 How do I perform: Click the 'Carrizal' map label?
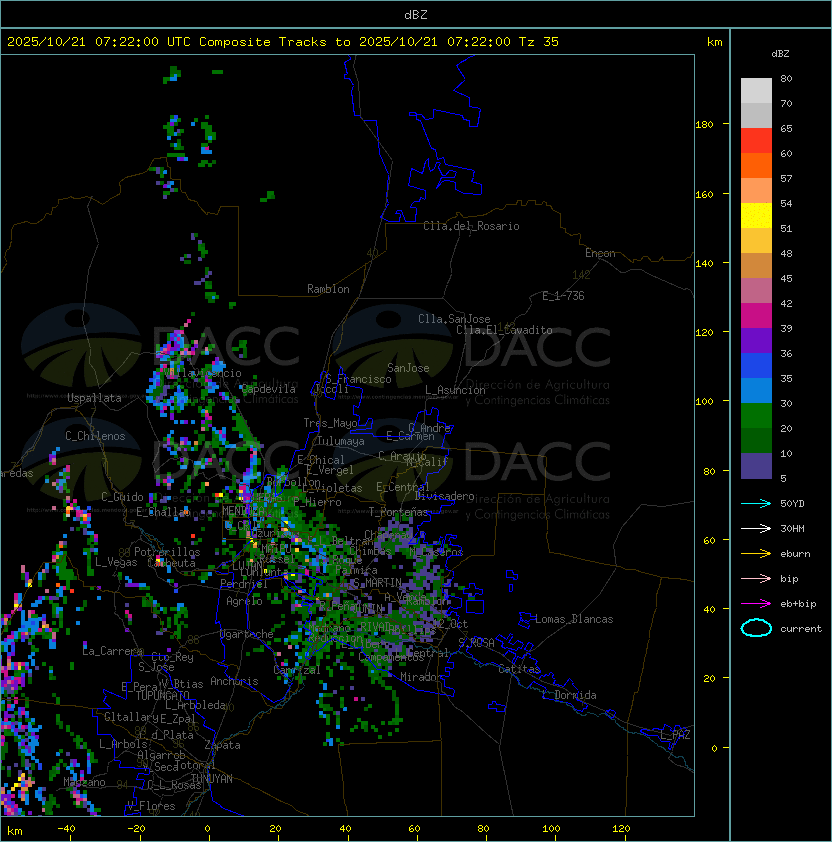296,670
